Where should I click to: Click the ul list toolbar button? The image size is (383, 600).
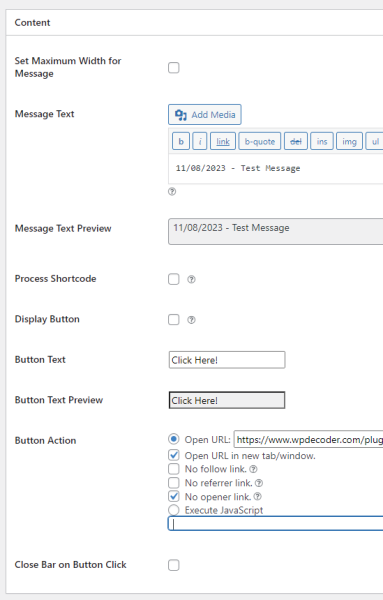point(375,142)
